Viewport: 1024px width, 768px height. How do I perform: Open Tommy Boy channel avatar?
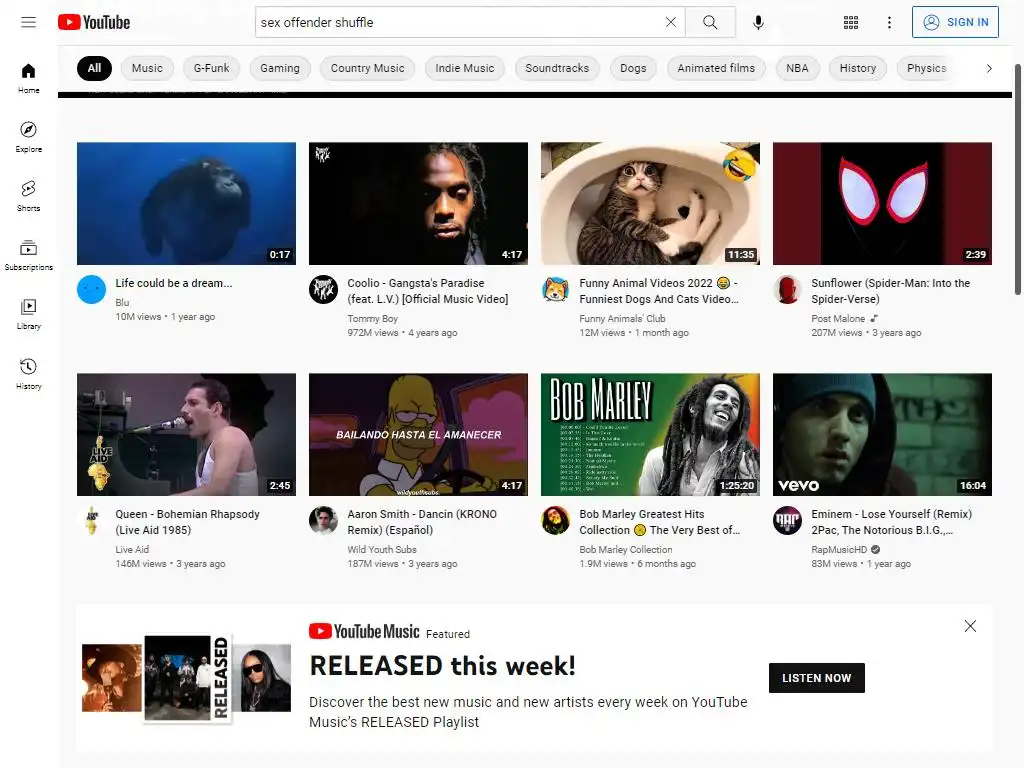click(x=323, y=289)
